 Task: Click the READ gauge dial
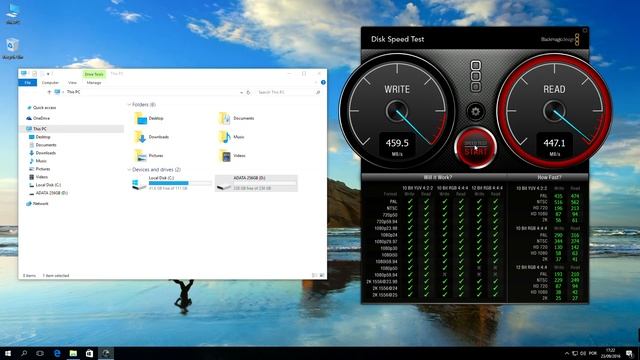point(554,111)
